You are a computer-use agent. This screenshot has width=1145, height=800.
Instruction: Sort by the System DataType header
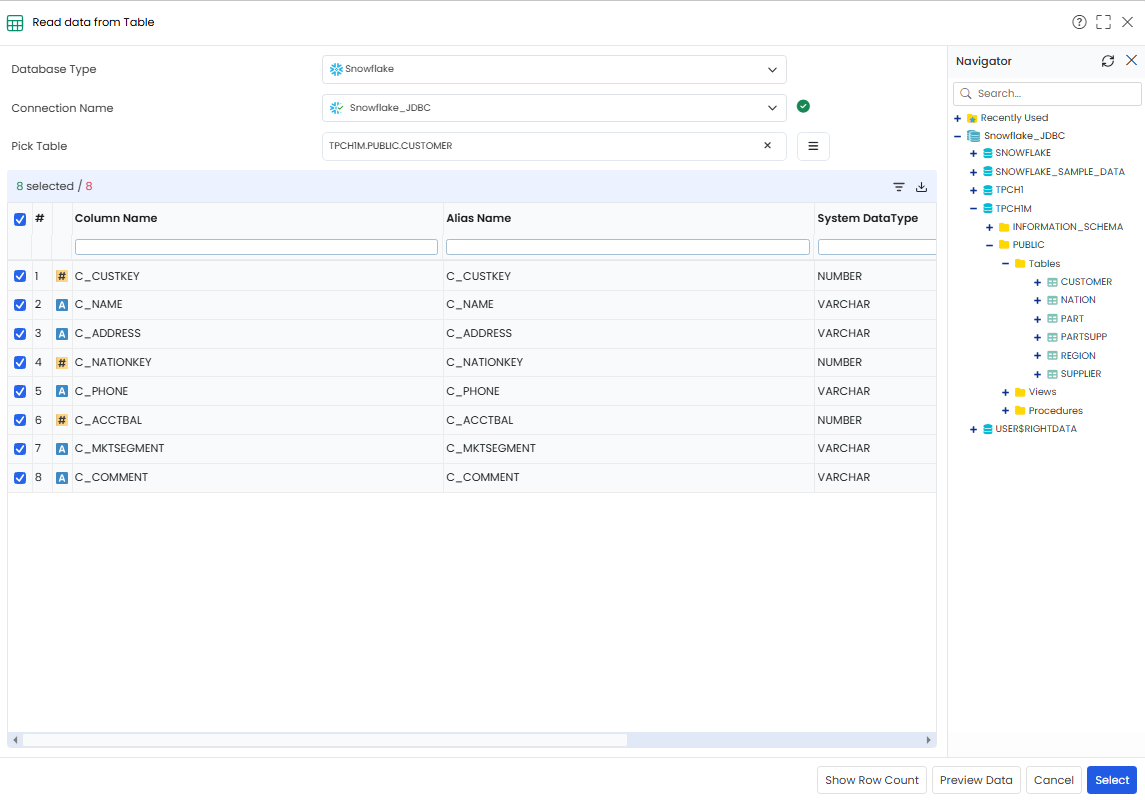pyautogui.click(x=868, y=218)
